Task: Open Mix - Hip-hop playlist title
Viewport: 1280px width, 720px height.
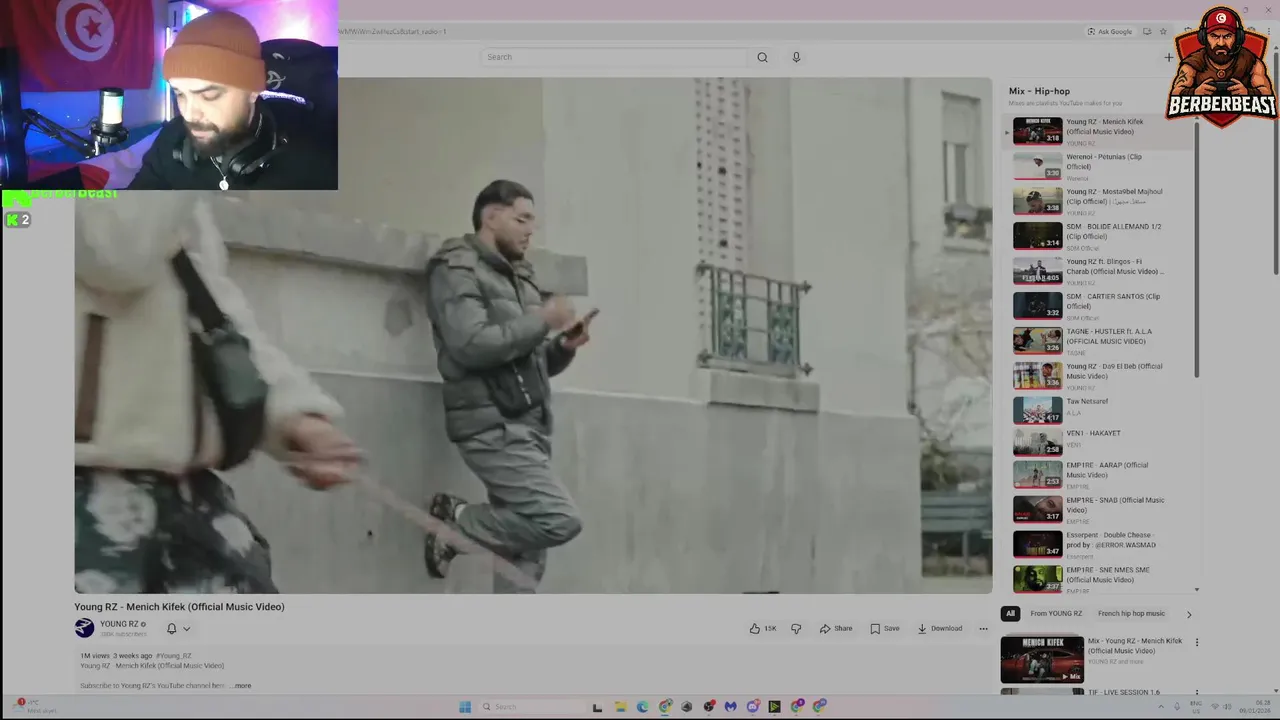Action: click(1039, 91)
